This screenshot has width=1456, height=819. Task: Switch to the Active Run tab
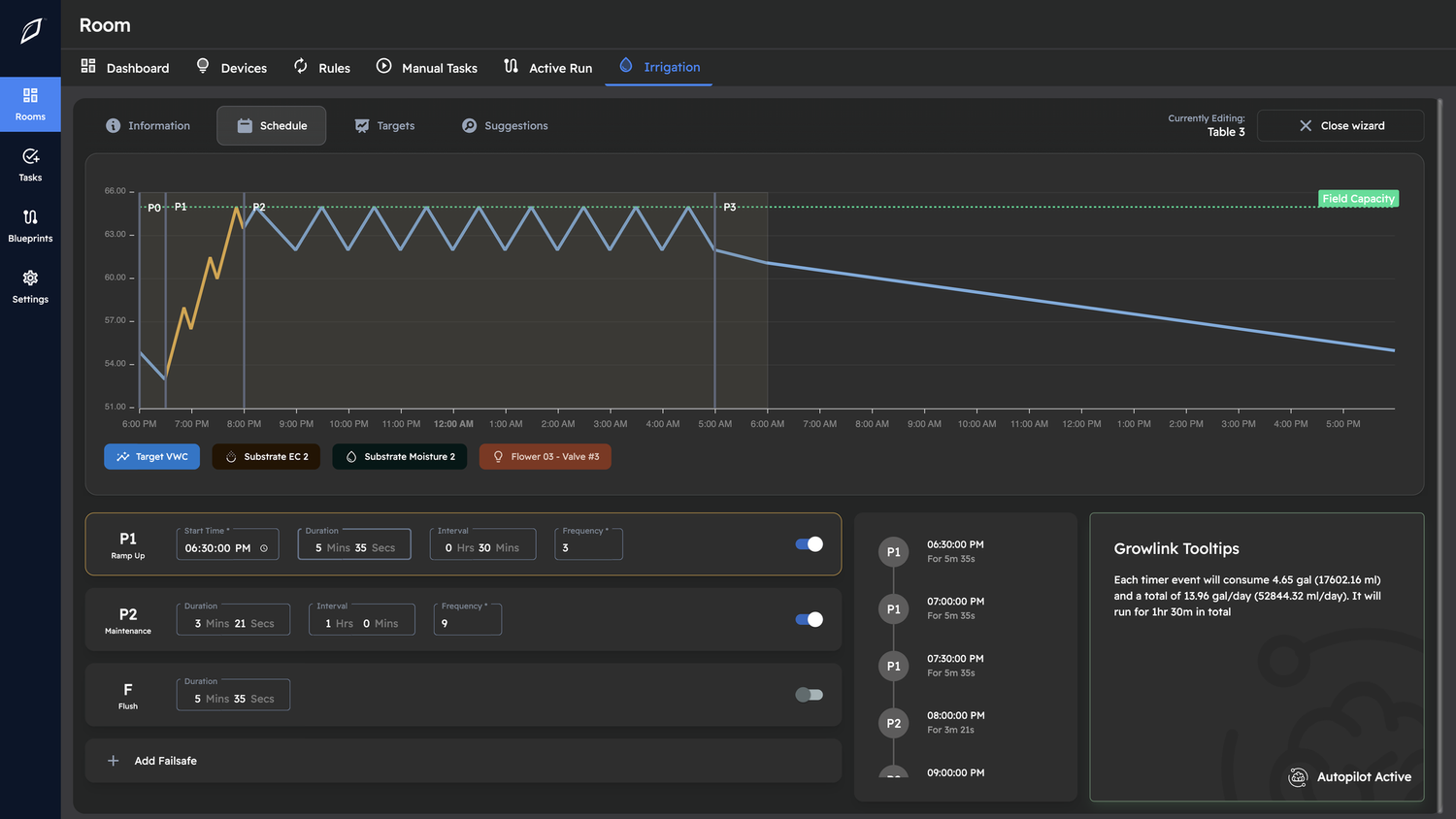tap(547, 67)
